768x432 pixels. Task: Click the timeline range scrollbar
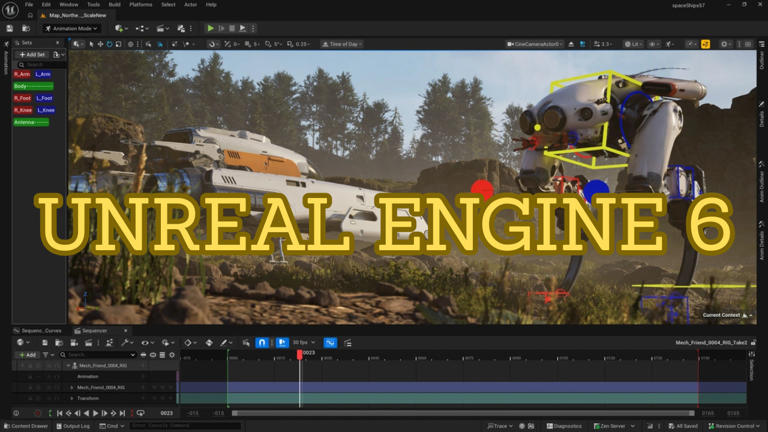pyautogui.click(x=463, y=413)
